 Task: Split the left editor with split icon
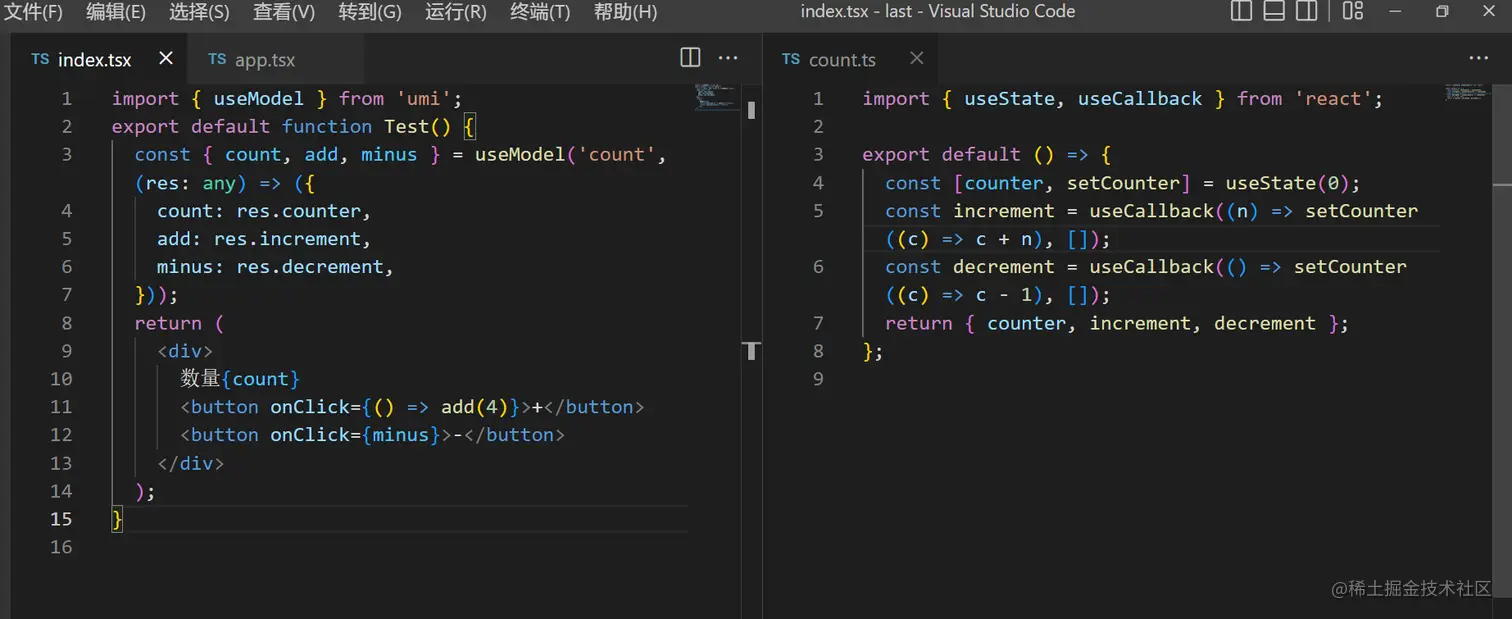click(x=690, y=58)
